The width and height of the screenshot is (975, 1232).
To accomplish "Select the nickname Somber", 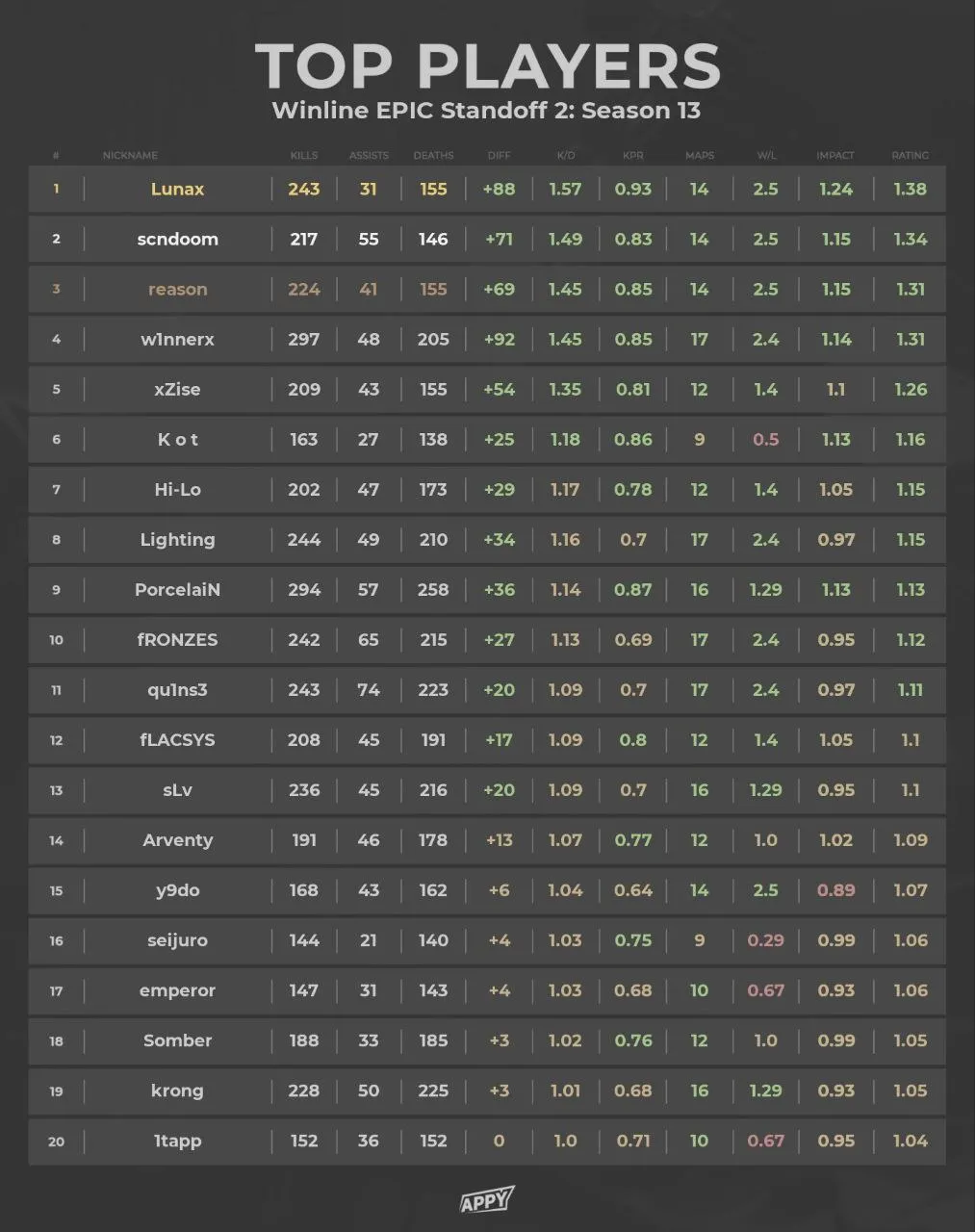I will (x=177, y=1040).
